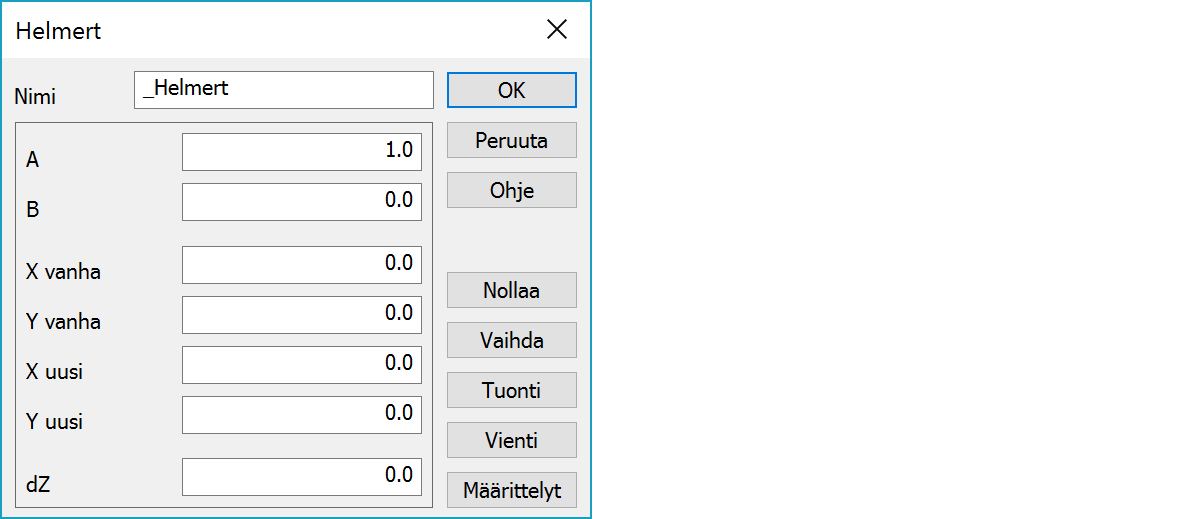Click the A parameter input field
This screenshot has width=1200, height=519.
[x=301, y=152]
